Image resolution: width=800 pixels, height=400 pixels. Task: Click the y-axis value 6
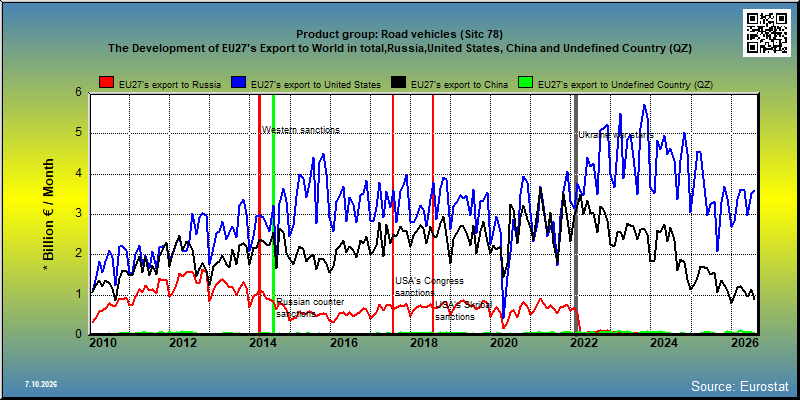pyautogui.click(x=79, y=93)
